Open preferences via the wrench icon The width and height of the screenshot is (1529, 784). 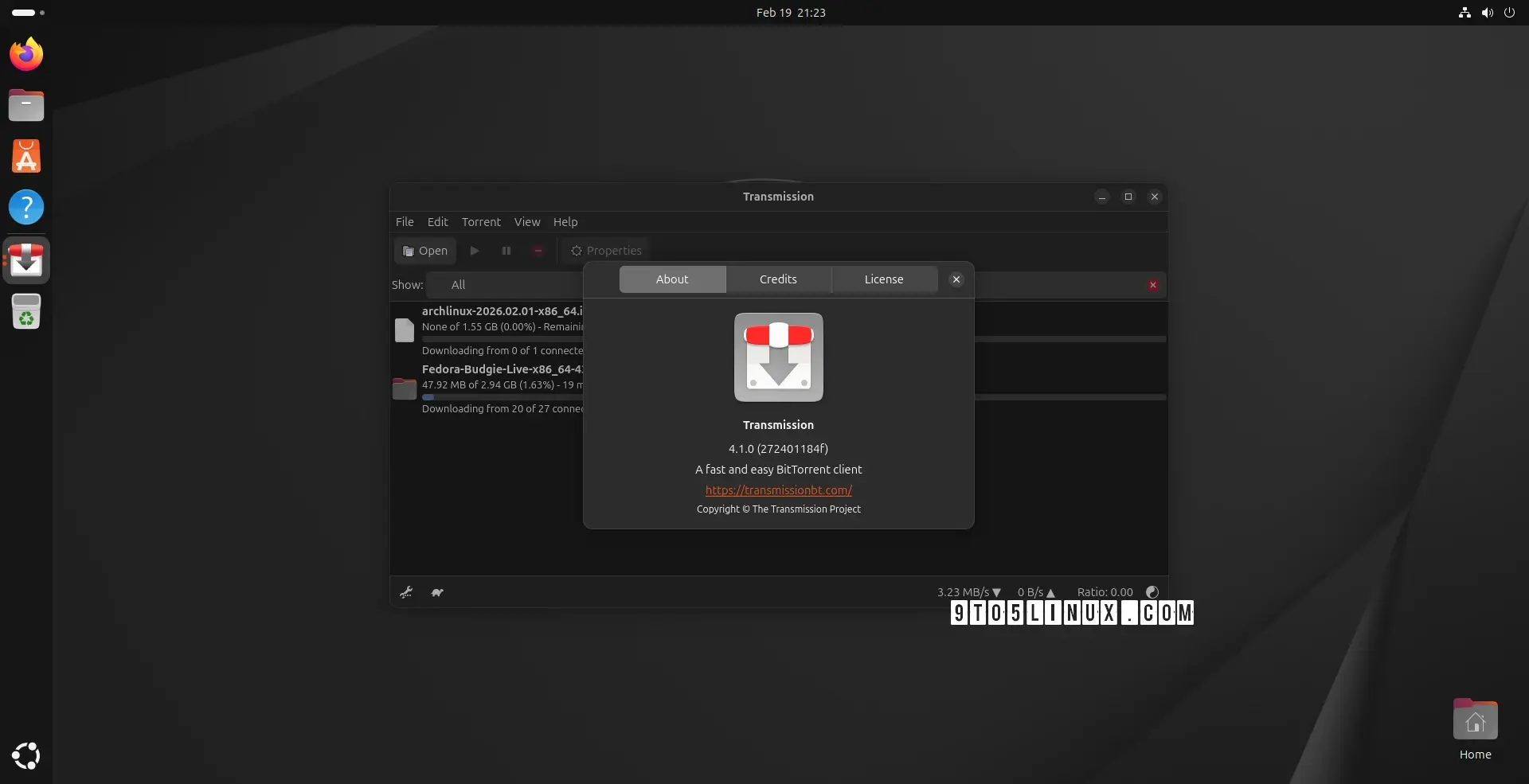click(x=406, y=592)
